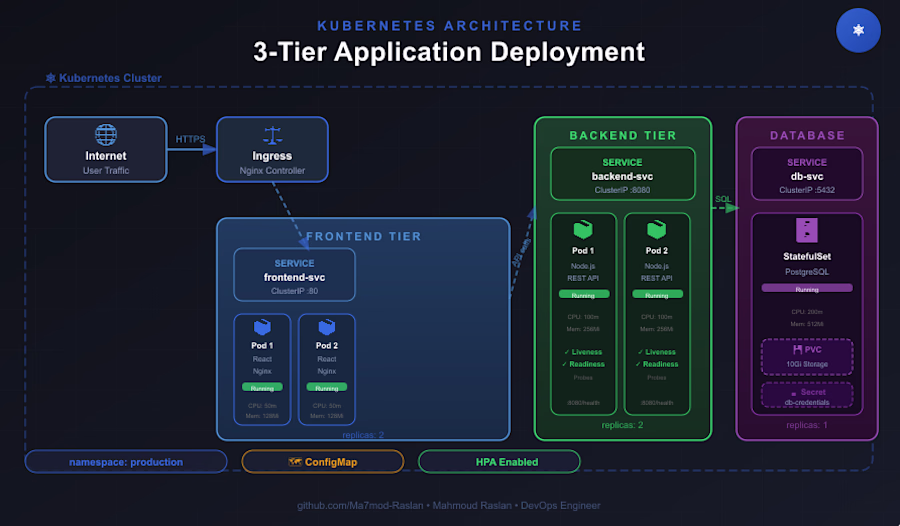This screenshot has height=526, width=900.
Task: Click the icon inside the ConfigMap pill
Action: tap(295, 462)
